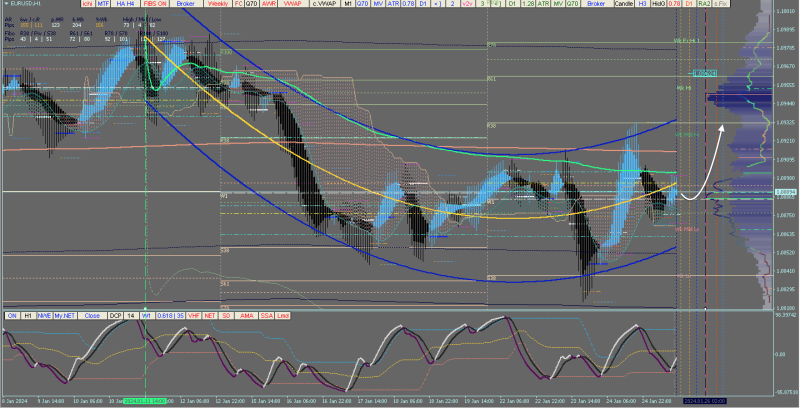The image size is (800, 408).
Task: Click the 2024.01.26 02:00 time label
Action: click(705, 401)
